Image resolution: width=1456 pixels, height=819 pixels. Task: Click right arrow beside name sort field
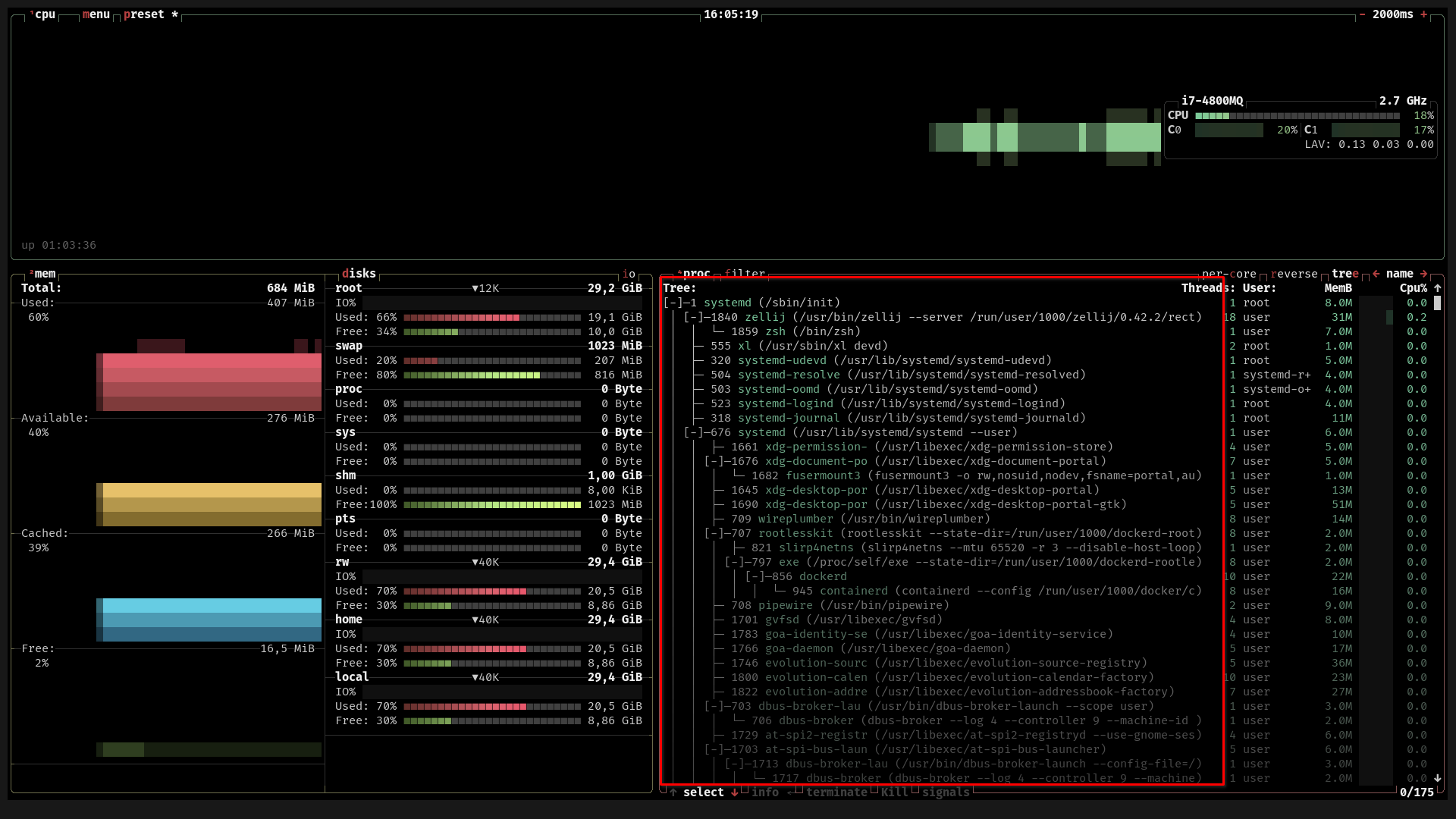click(x=1423, y=274)
